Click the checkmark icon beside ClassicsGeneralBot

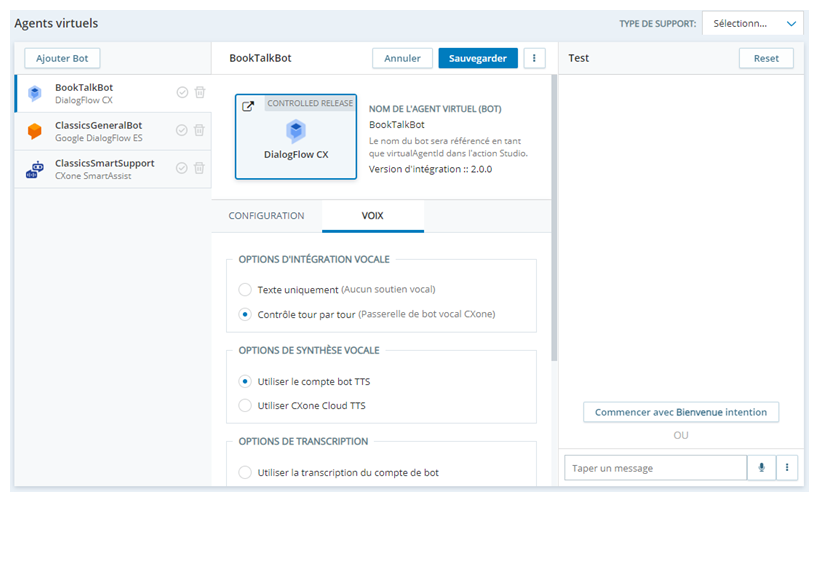click(x=181, y=129)
